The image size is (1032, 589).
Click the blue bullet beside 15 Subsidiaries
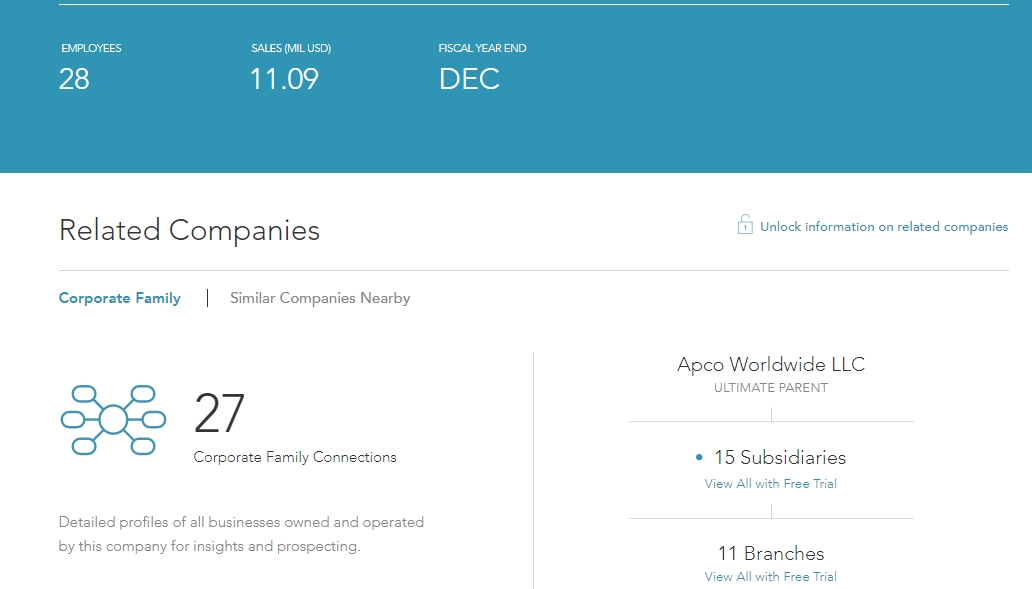(x=699, y=458)
